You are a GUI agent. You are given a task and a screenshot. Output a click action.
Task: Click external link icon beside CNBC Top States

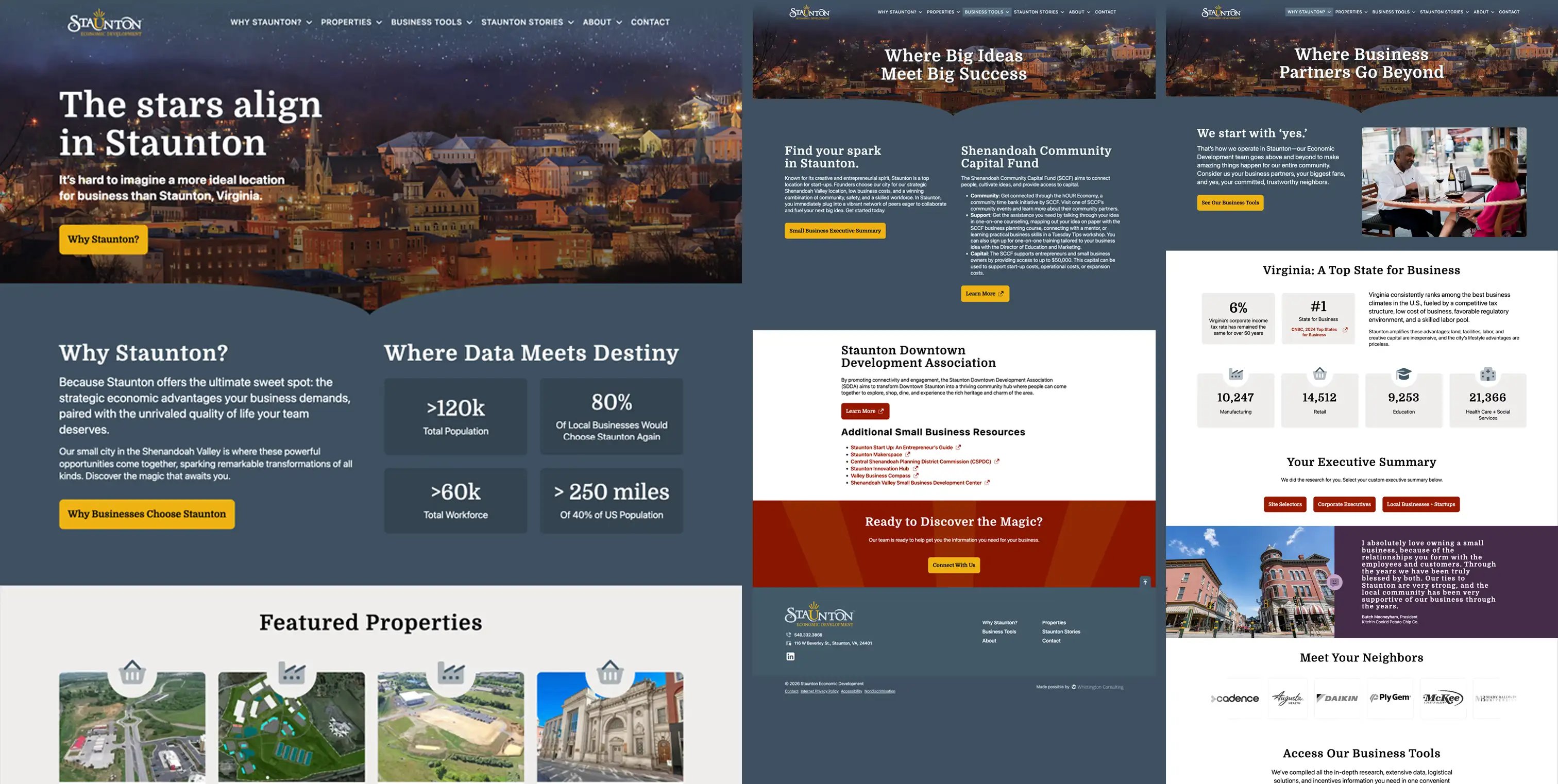tap(1345, 330)
